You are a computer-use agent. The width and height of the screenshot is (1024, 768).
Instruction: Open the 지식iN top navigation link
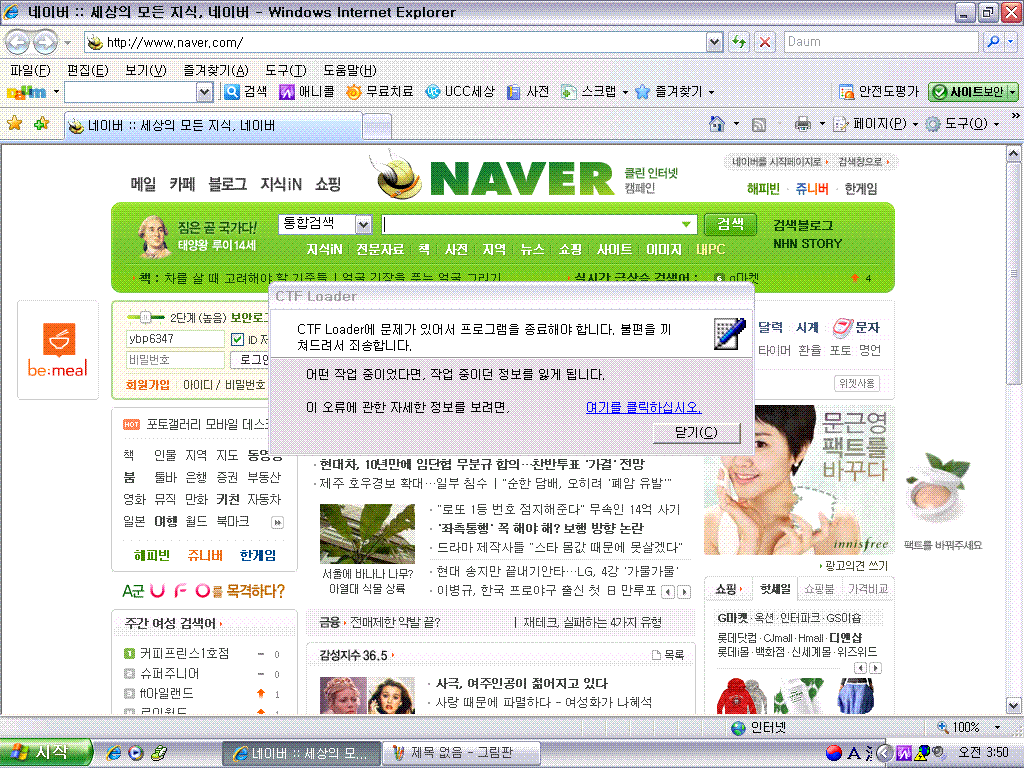[281, 184]
